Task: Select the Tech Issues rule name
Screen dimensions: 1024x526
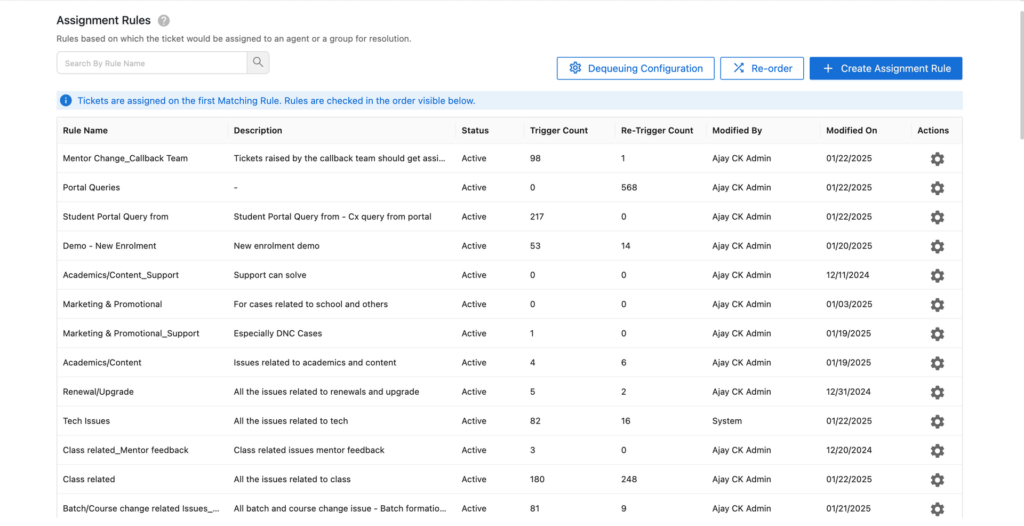Action: (86, 421)
